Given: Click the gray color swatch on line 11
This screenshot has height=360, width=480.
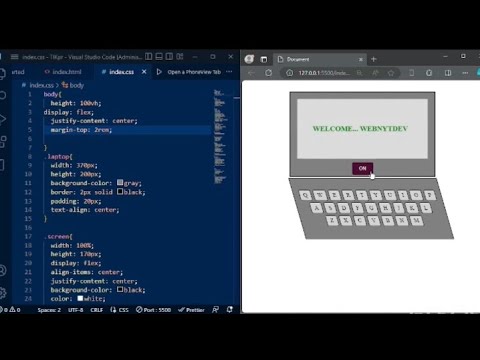Looking at the screenshot, I should pos(120,182).
